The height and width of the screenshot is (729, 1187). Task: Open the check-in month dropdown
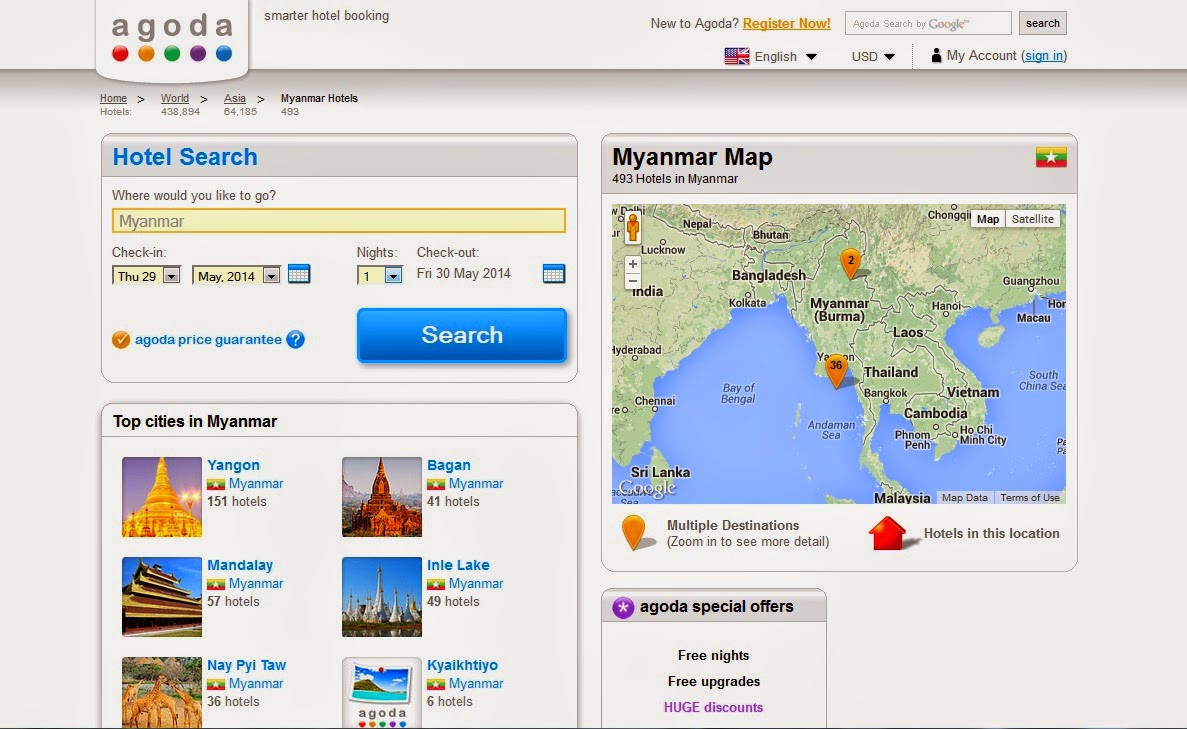click(x=236, y=276)
